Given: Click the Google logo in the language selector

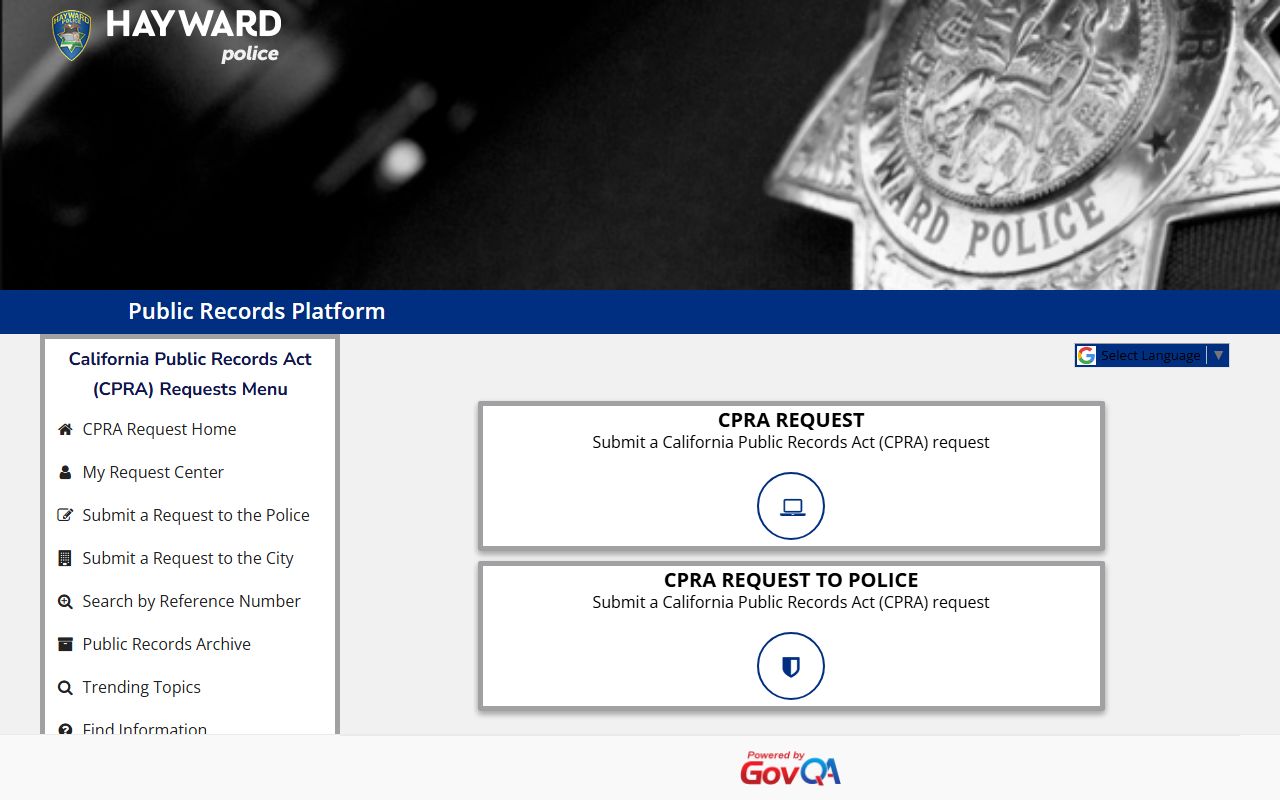Looking at the screenshot, I should coord(1086,355).
